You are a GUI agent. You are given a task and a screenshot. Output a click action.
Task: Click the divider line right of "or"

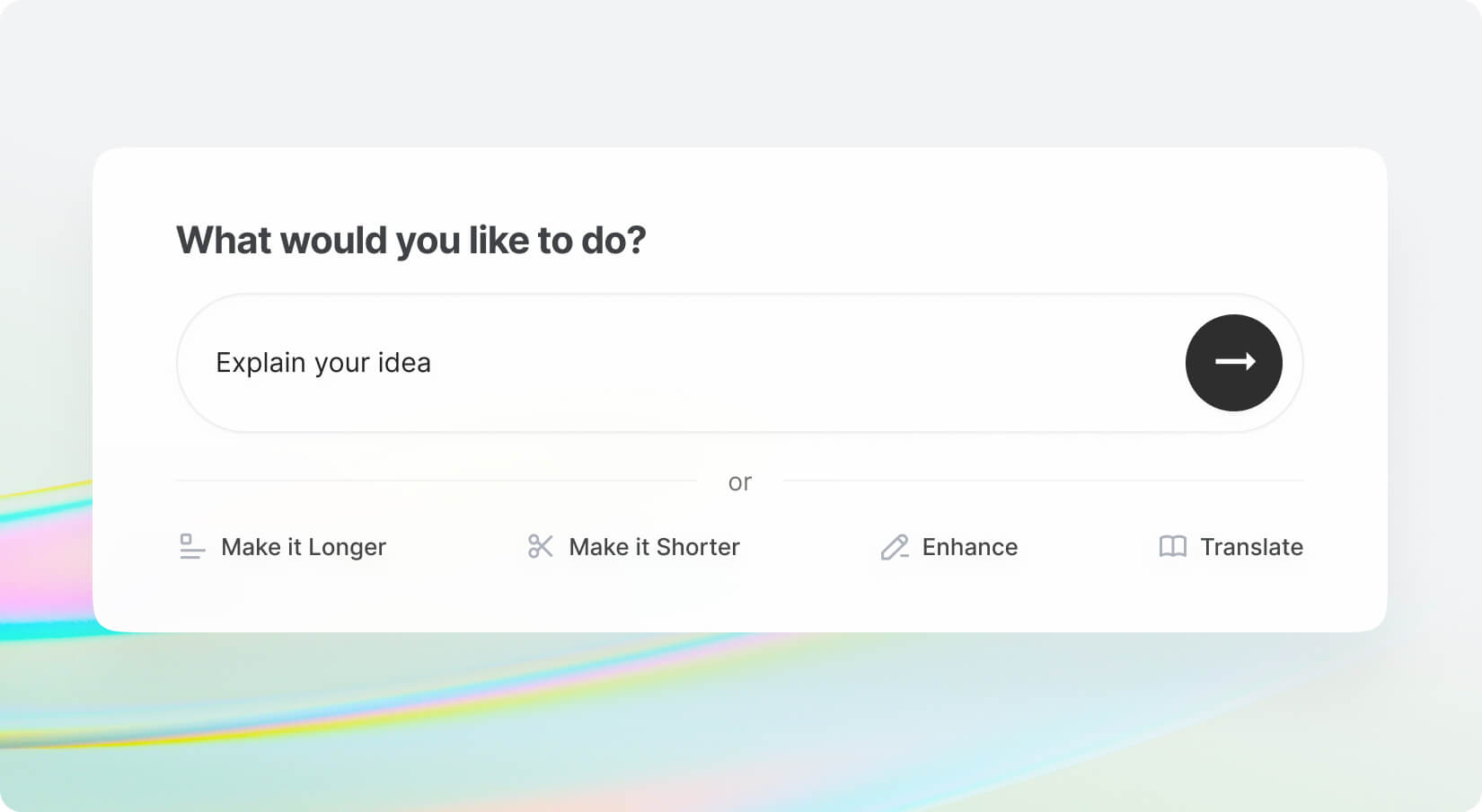(x=1042, y=481)
